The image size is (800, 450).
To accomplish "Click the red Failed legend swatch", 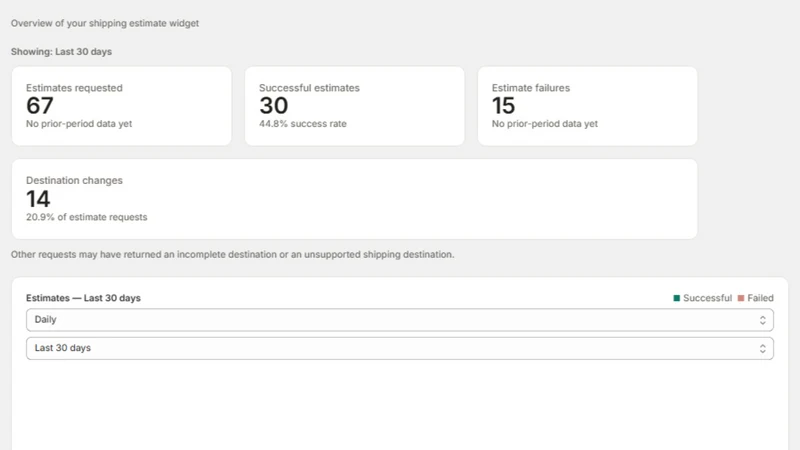I will [x=741, y=298].
